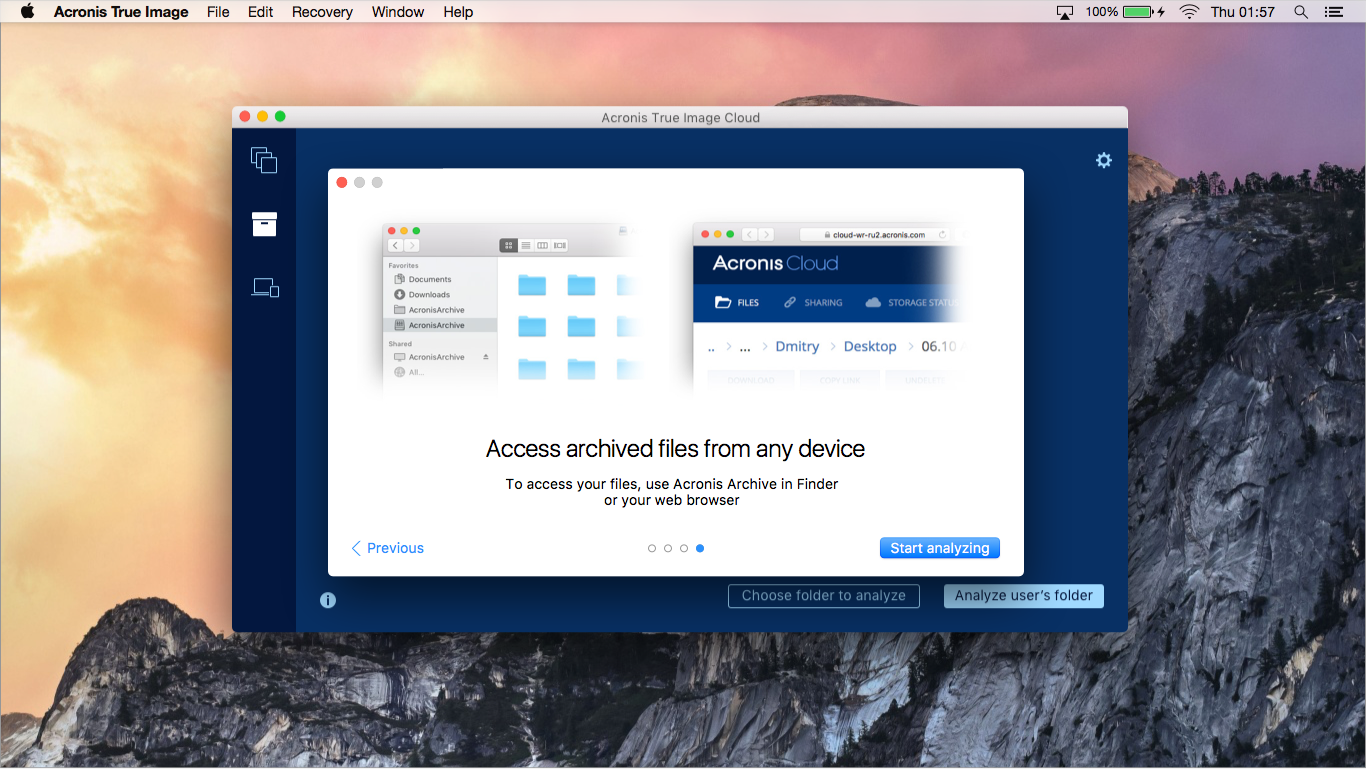Click the 100% battery percentage text

1102,12
